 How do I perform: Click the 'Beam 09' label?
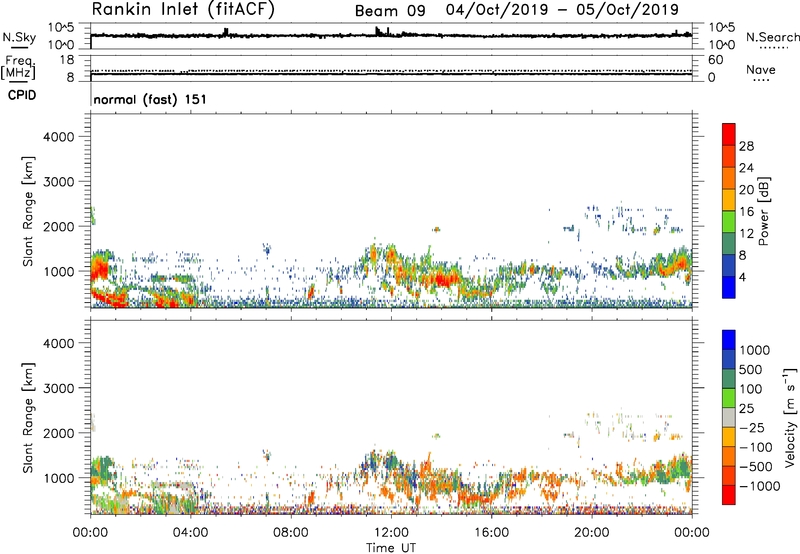click(x=390, y=11)
